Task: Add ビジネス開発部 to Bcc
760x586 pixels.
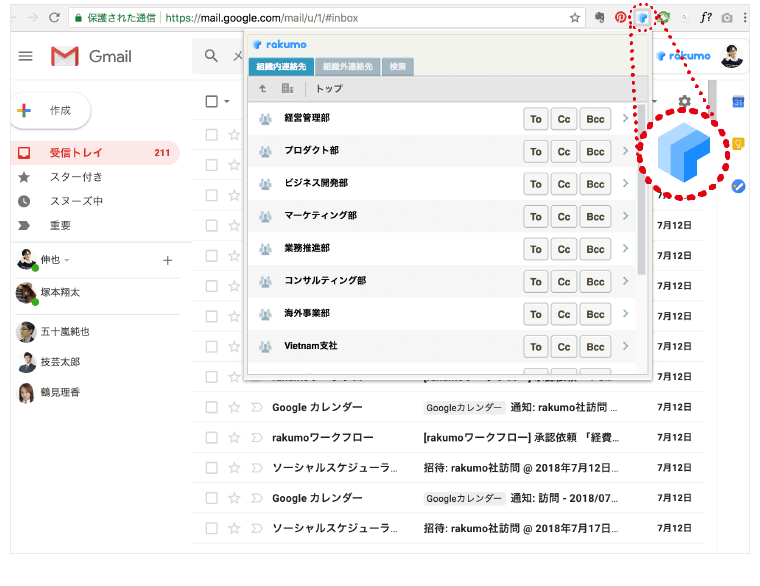Action: (x=595, y=184)
